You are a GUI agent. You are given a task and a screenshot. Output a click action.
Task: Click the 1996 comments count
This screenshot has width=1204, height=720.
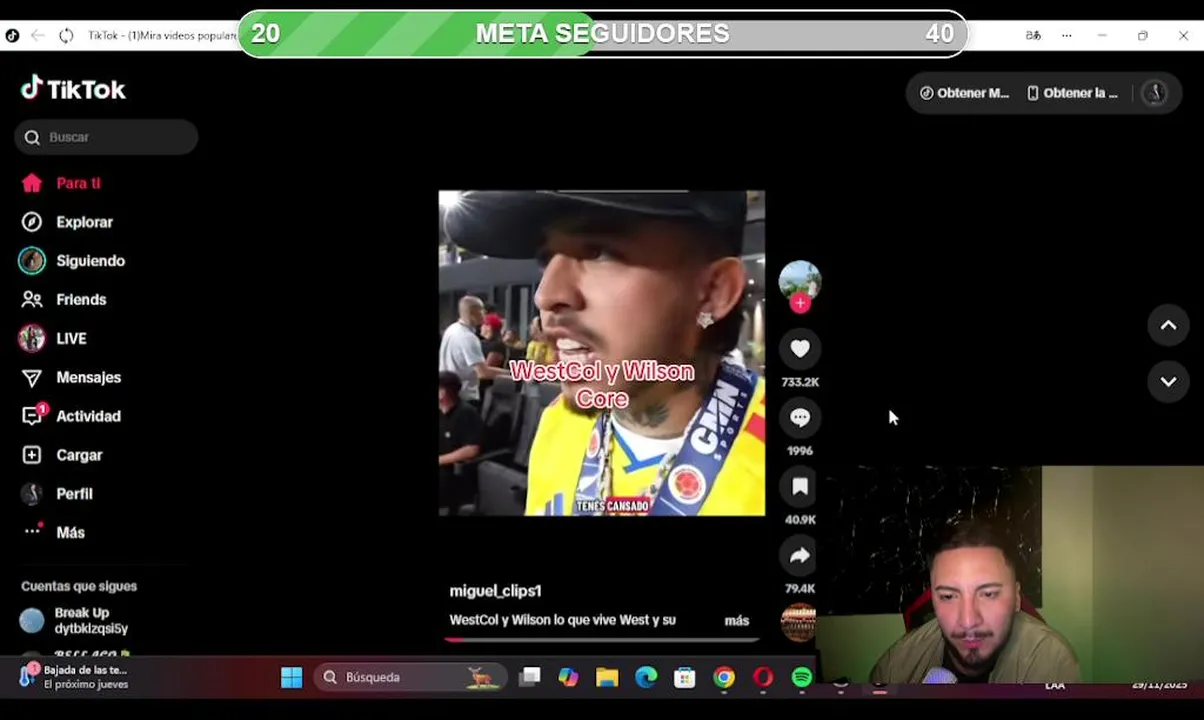click(800, 451)
